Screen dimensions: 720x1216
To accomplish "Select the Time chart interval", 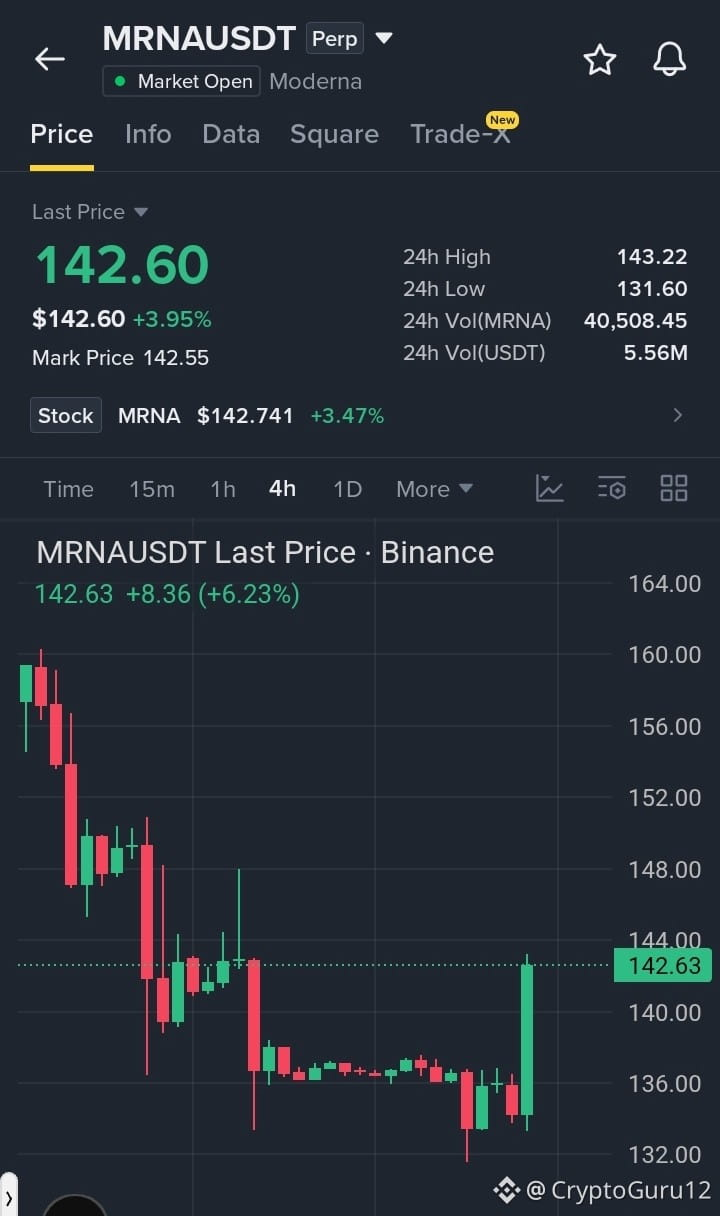I will [68, 489].
